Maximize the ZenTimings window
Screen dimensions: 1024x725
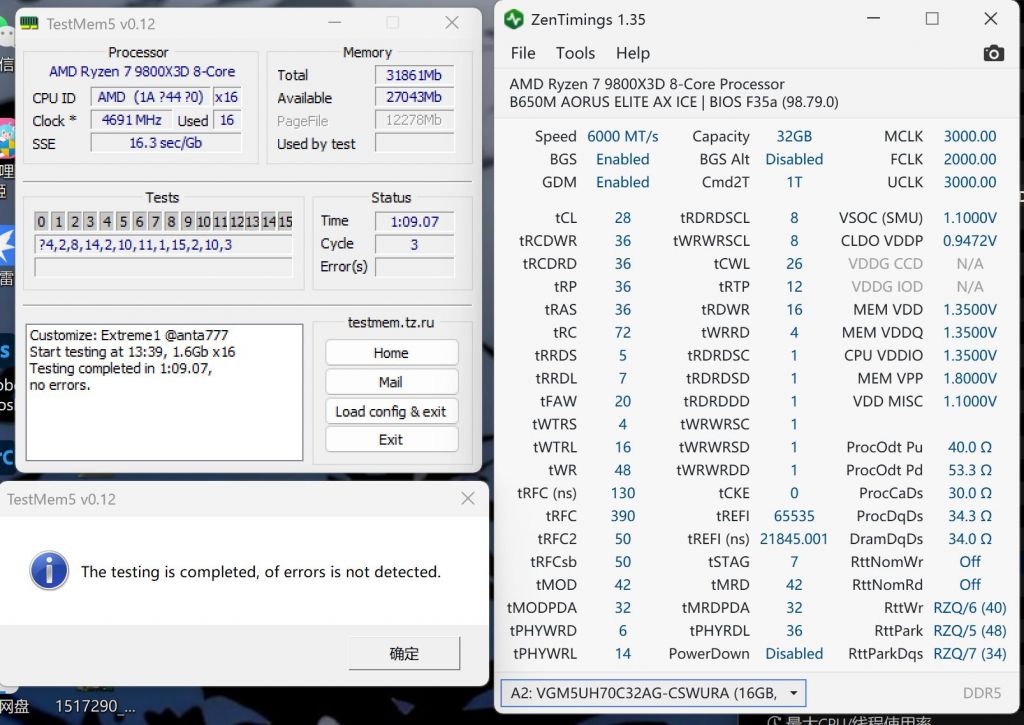(x=932, y=19)
